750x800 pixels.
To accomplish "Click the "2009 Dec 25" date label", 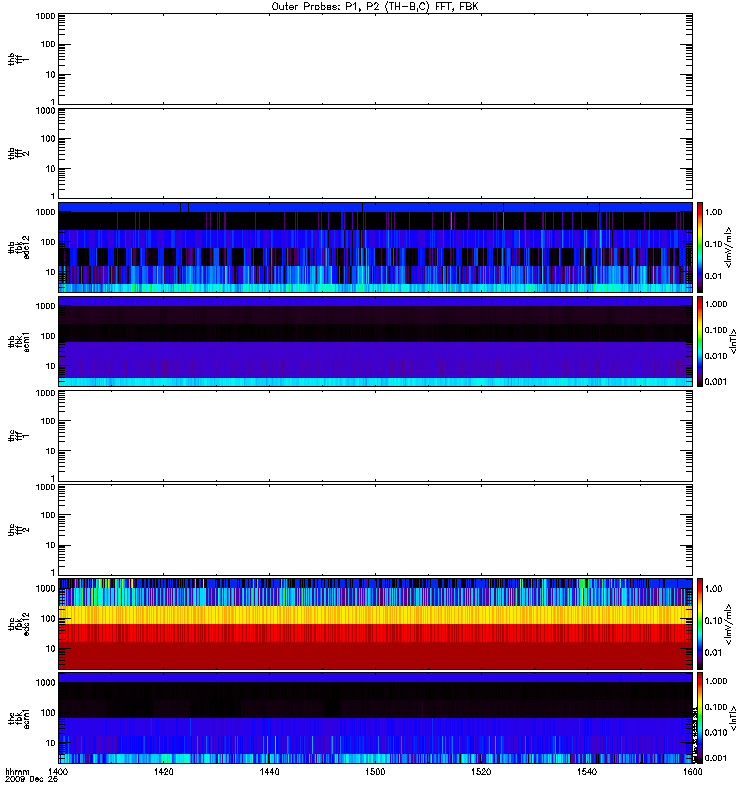I will coord(32,779).
